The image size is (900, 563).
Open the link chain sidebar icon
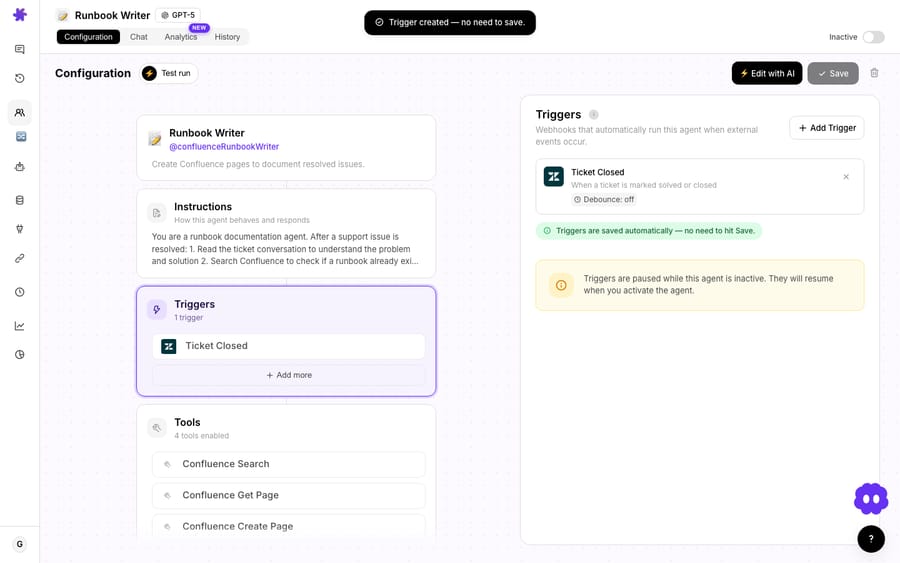(x=20, y=258)
